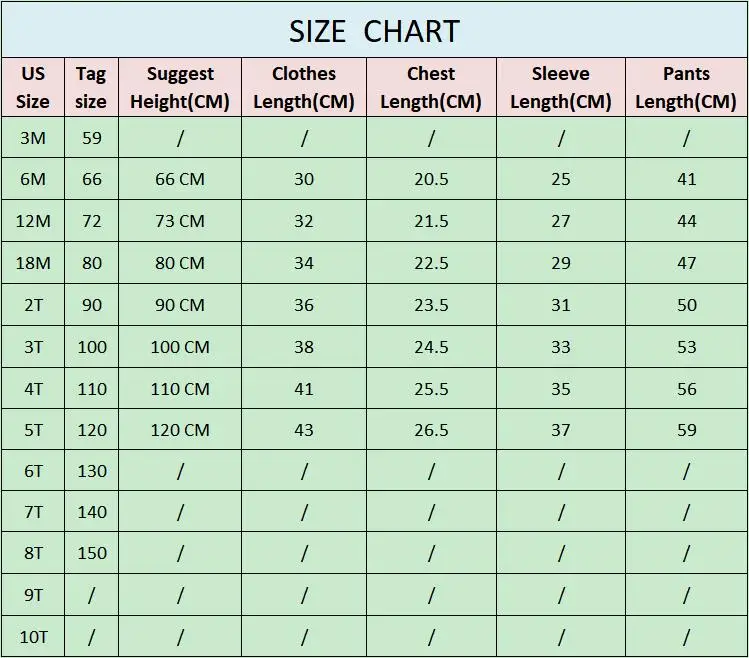Click the 22.5 chest length cell
The image size is (749, 658).
point(431,263)
